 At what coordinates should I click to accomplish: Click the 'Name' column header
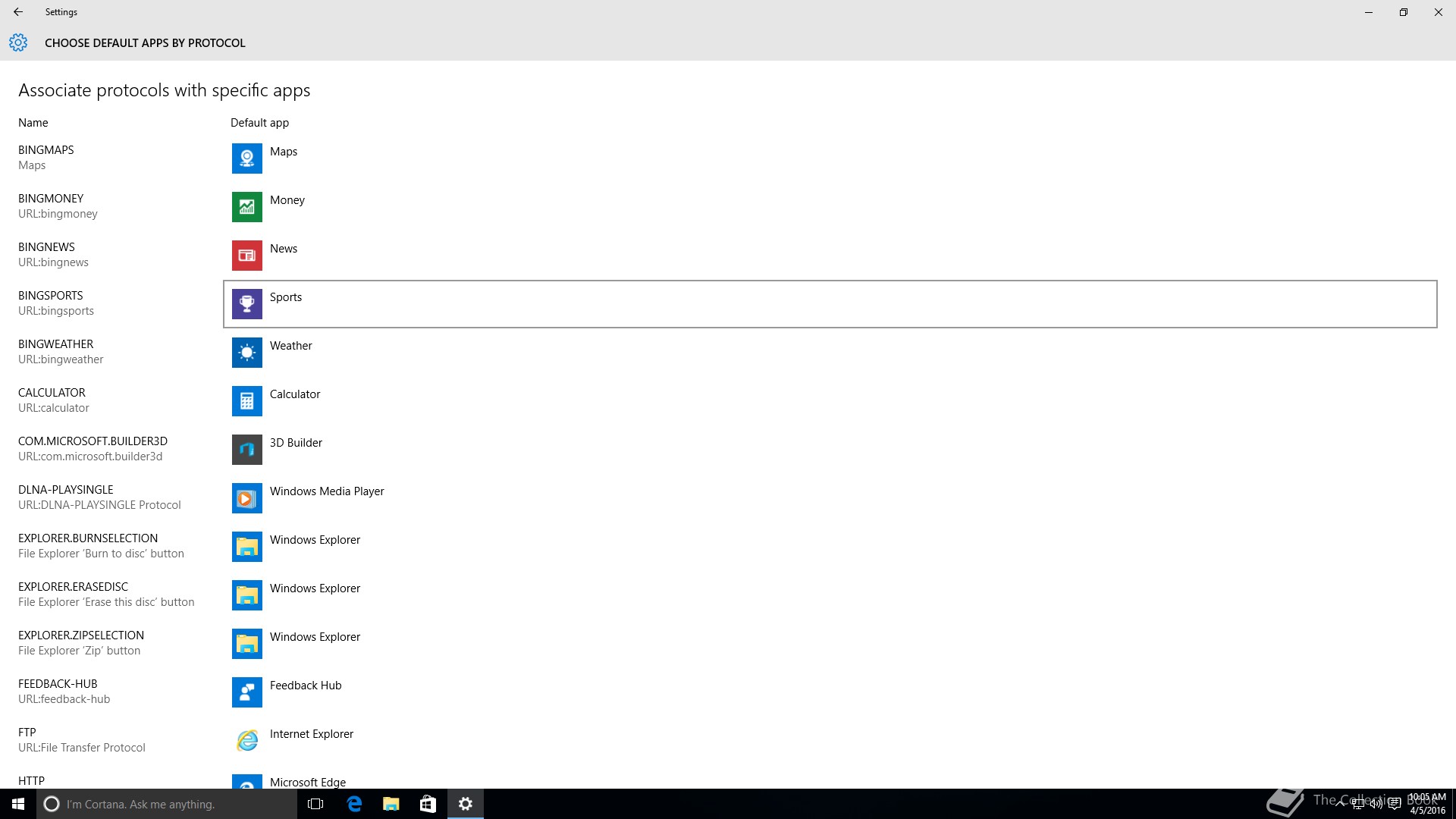(x=33, y=123)
